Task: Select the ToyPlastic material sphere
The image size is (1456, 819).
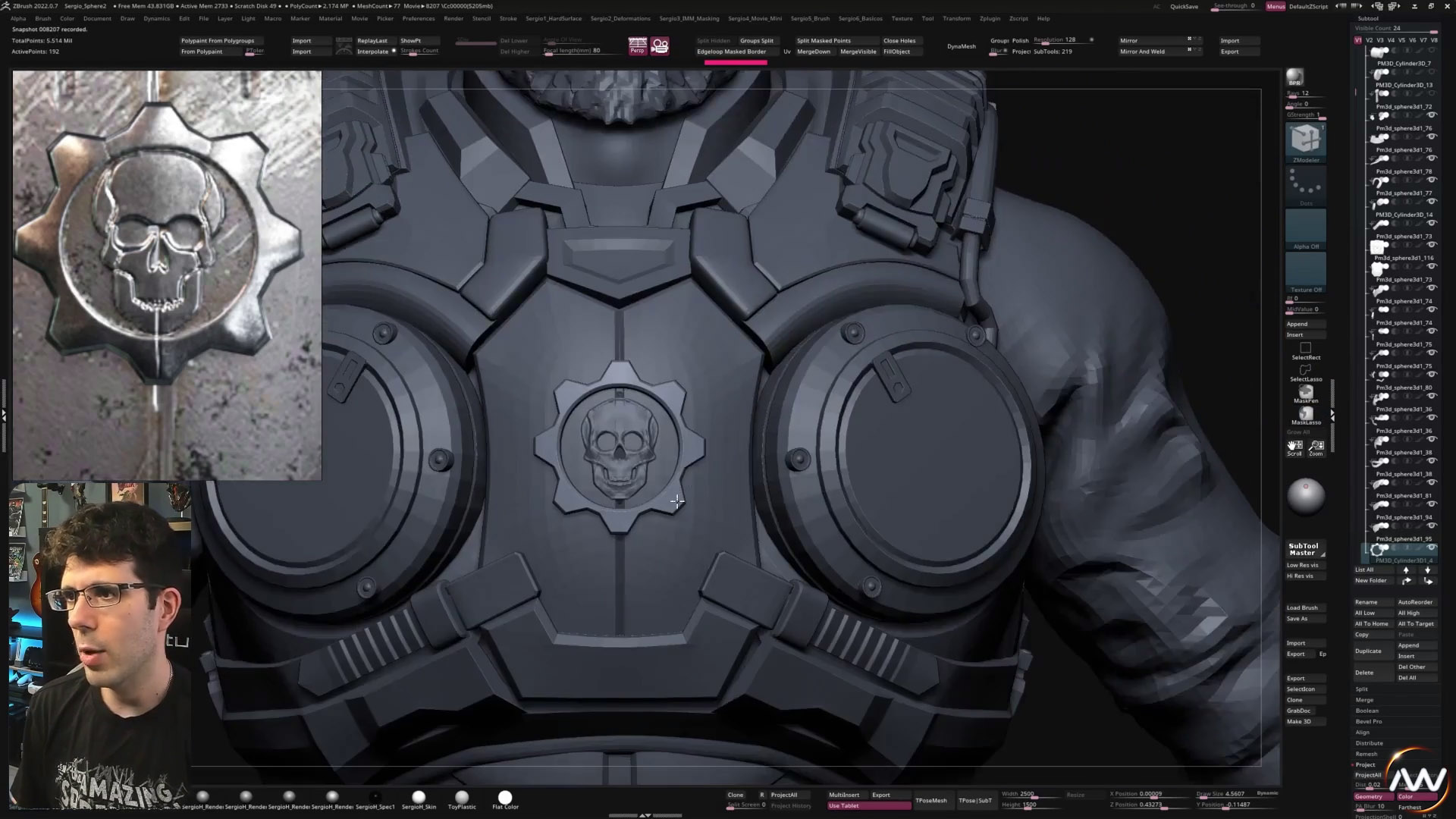Action: pos(462,797)
